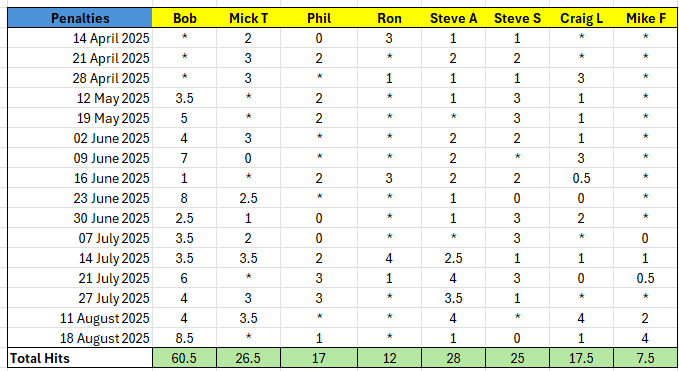This screenshot has height=371, width=679.
Task: Select the Penalties header cell
Action: 80,18
